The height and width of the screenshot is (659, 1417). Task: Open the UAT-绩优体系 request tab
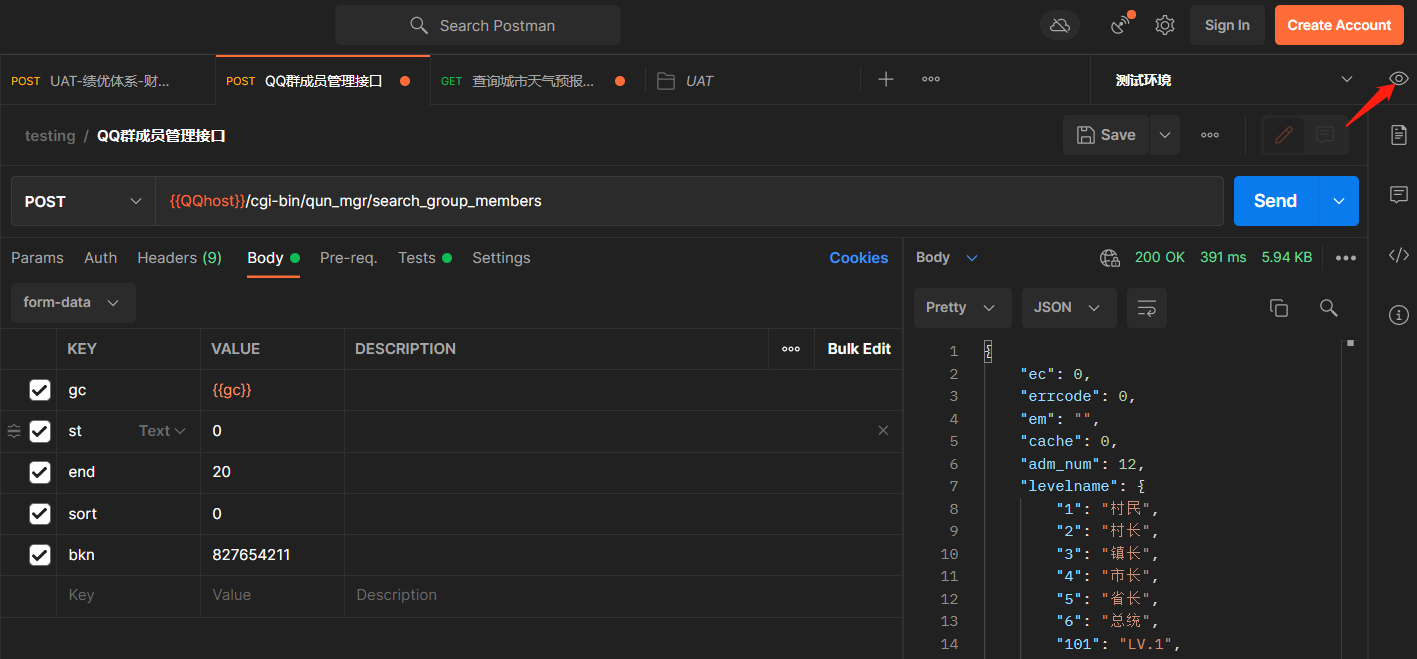107,81
